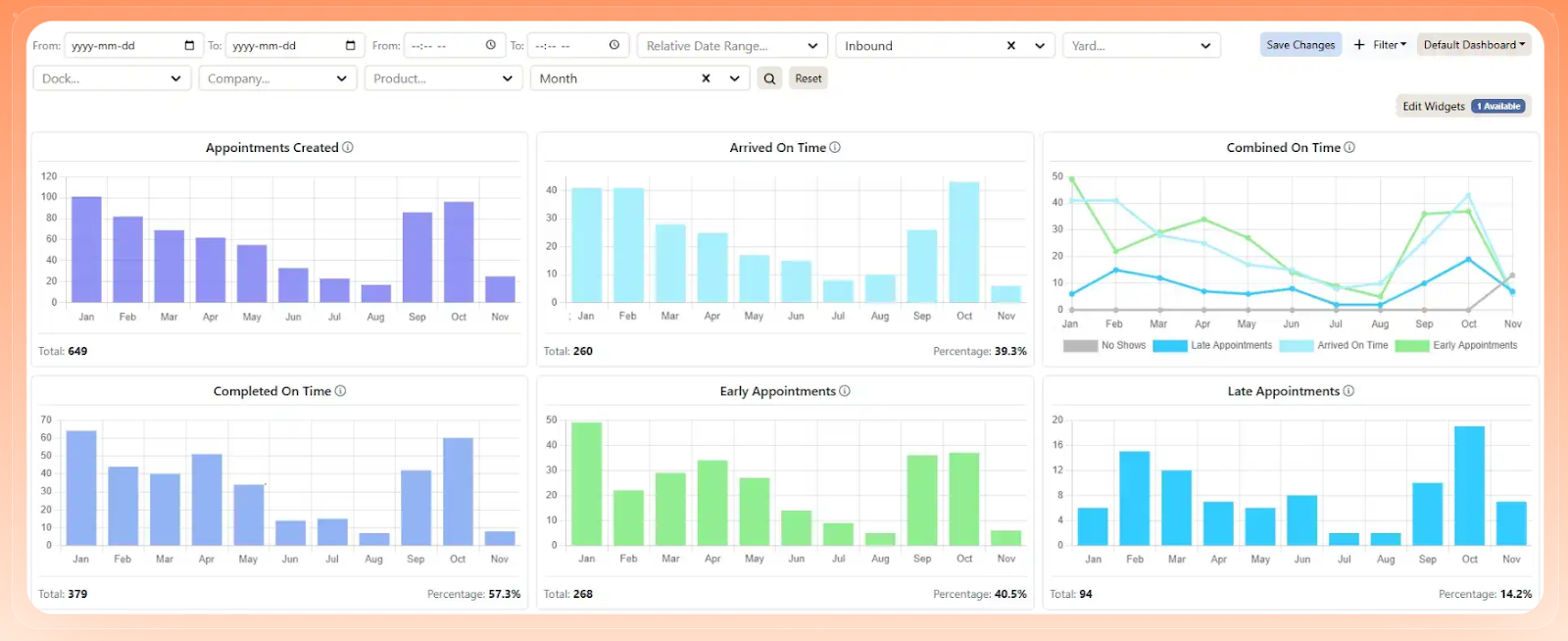Expand the Inbound direction dropdown arrow
The image size is (1568, 641).
point(1040,46)
